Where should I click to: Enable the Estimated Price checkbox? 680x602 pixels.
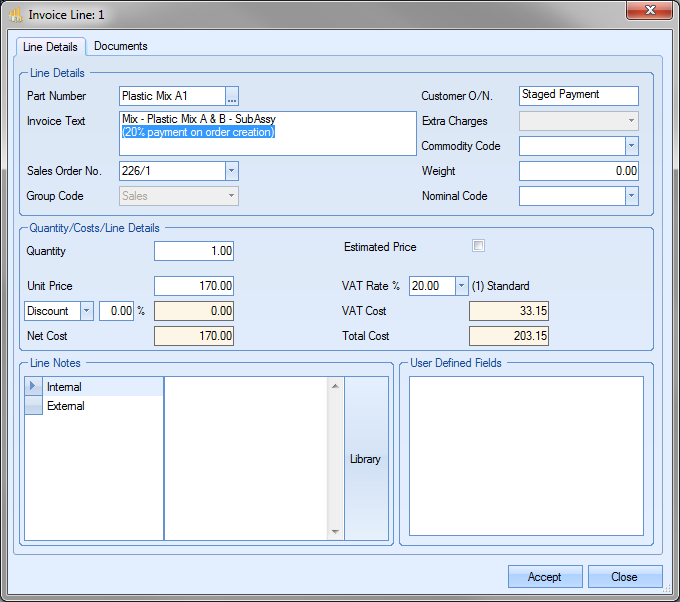[478, 246]
